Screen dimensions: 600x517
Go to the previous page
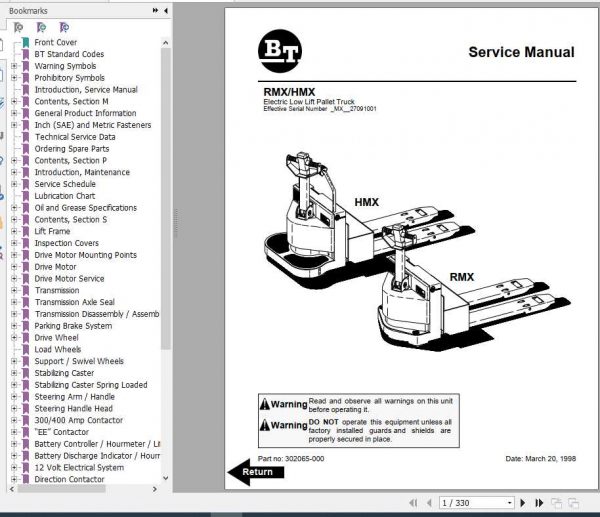click(x=429, y=503)
